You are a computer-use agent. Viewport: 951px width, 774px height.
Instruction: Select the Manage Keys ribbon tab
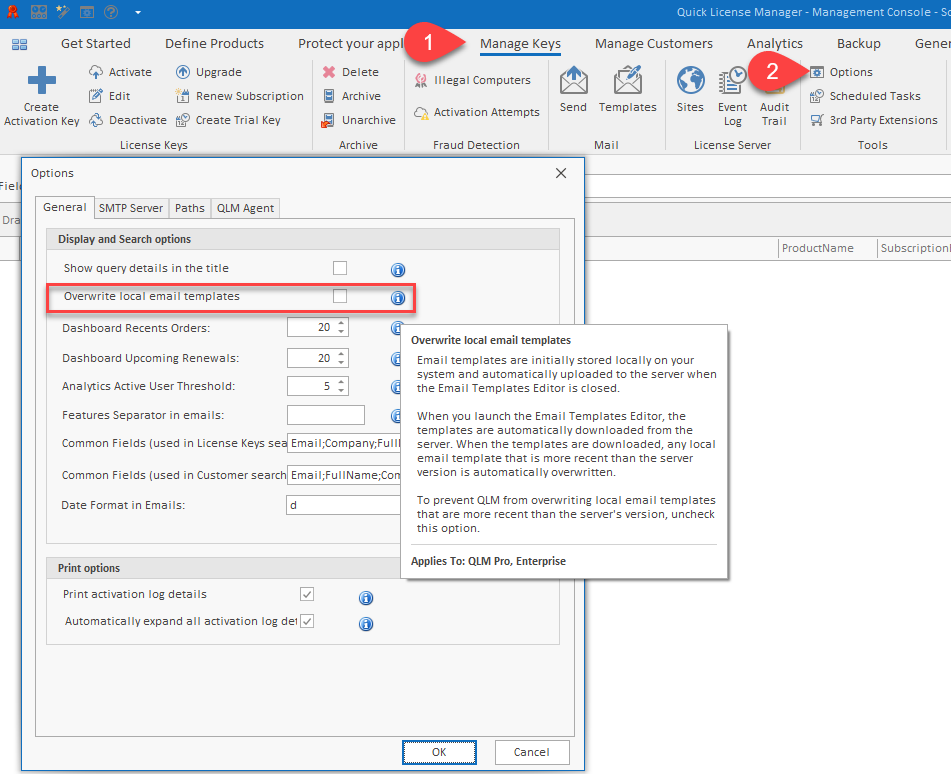pyautogui.click(x=520, y=44)
